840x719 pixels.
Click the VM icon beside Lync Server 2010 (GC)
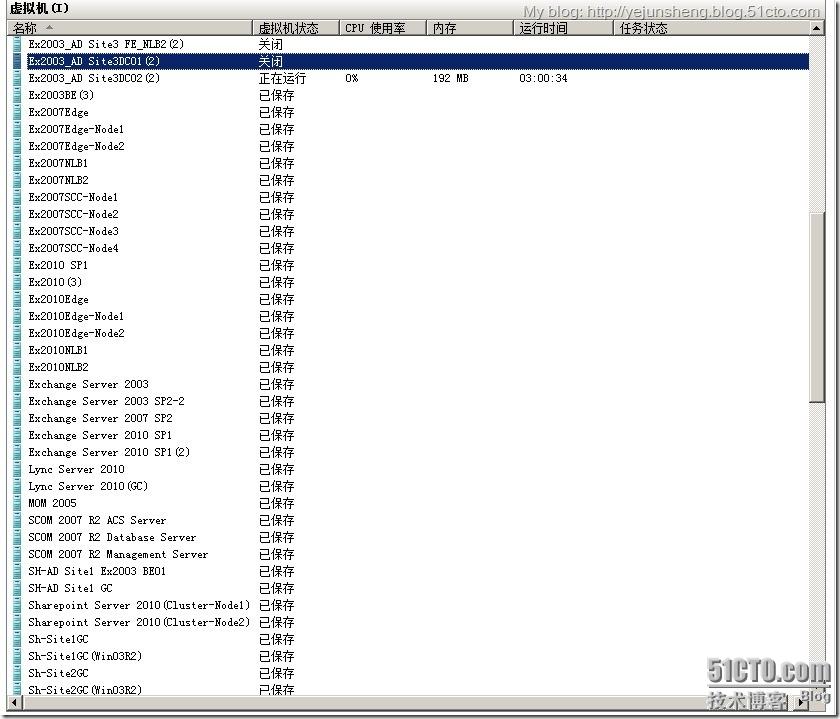pyautogui.click(x=17, y=486)
